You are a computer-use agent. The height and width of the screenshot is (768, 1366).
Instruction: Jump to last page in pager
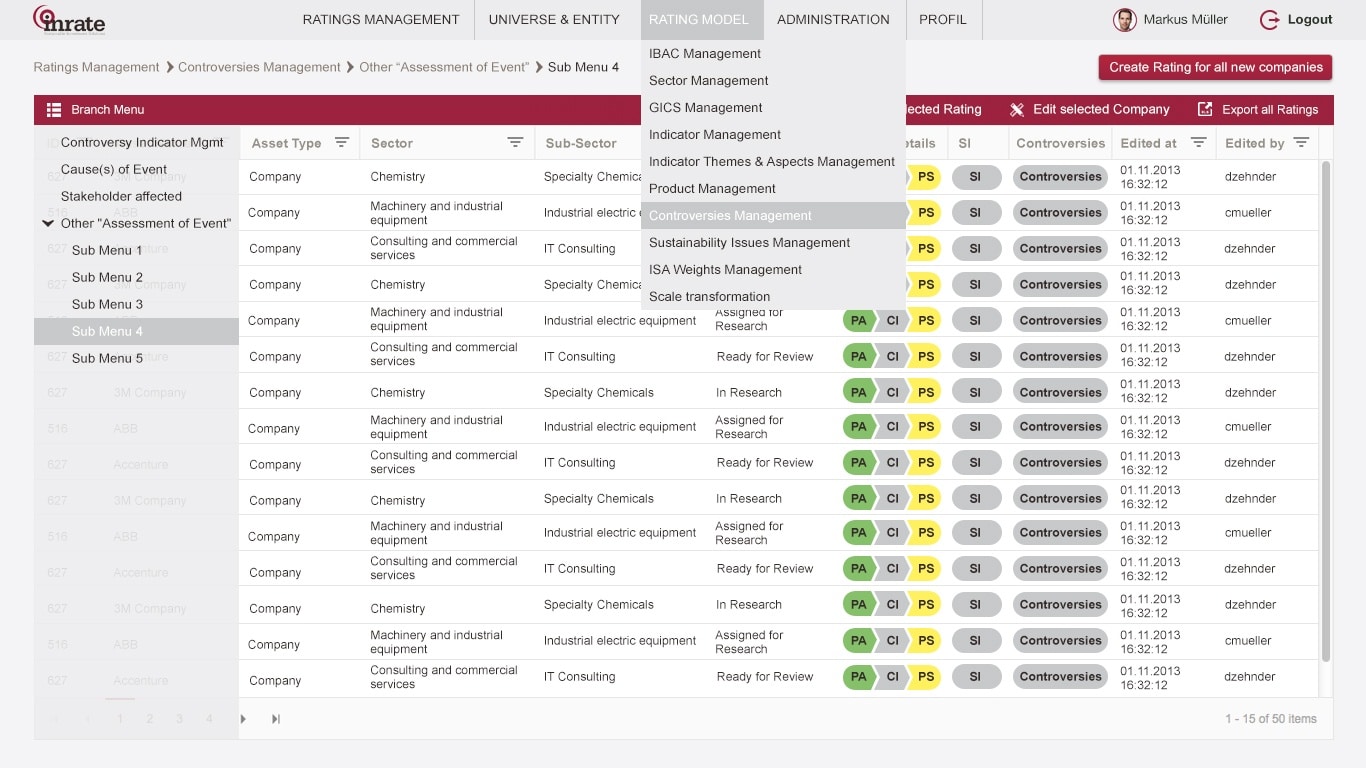pos(276,719)
